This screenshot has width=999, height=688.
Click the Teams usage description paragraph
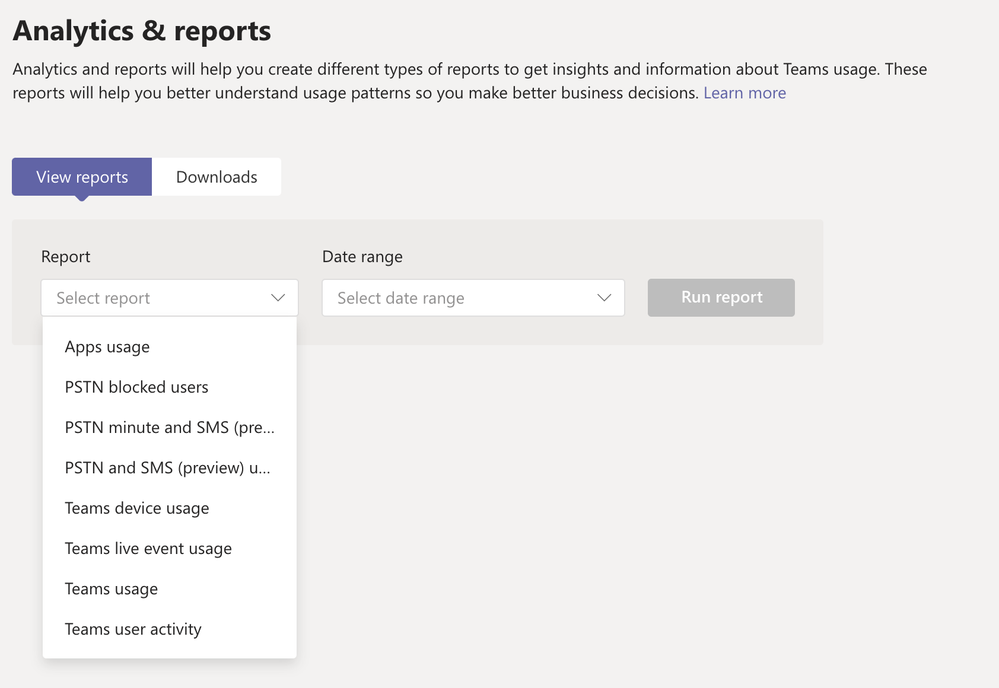pyautogui.click(x=470, y=81)
